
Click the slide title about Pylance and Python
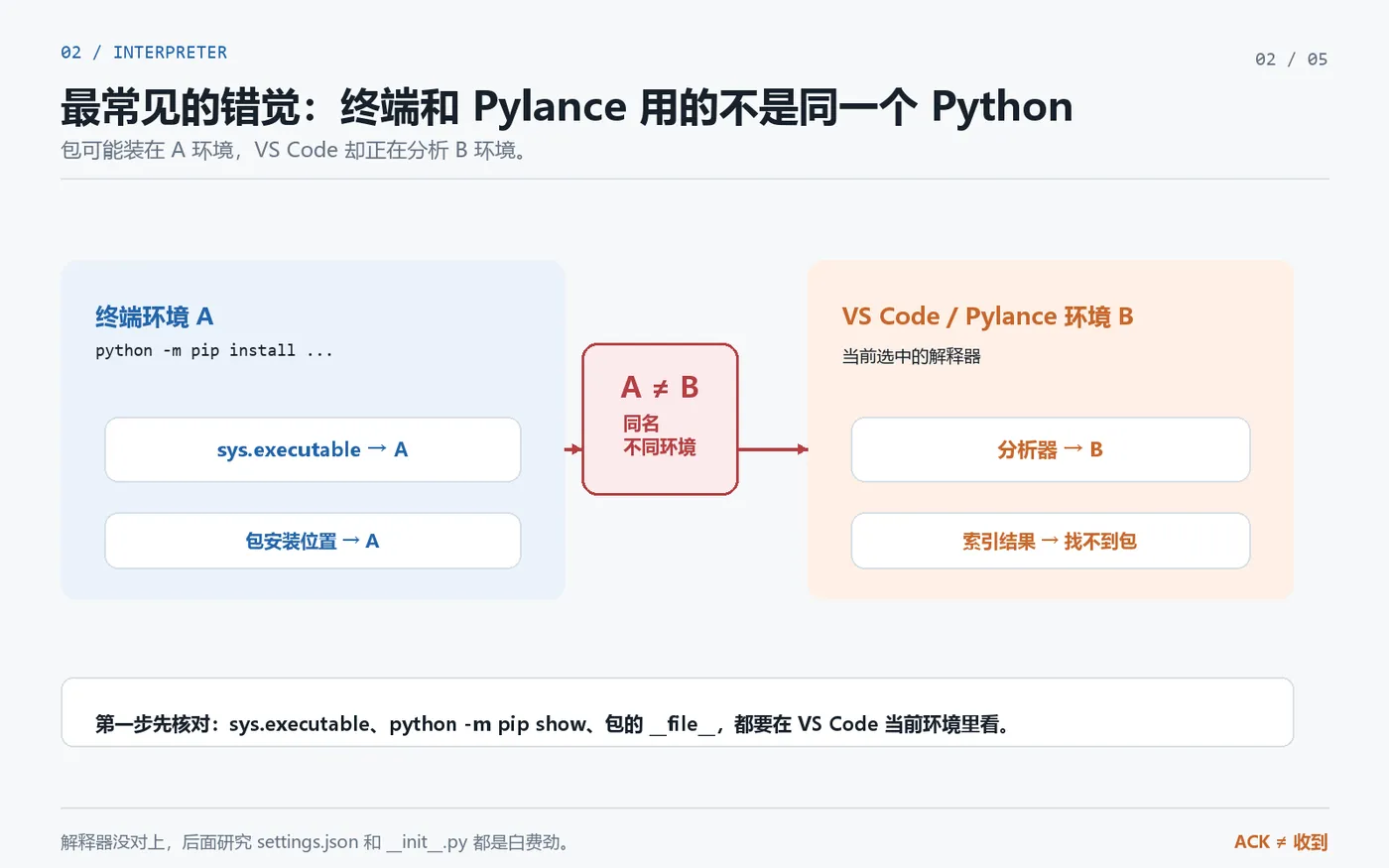pos(567,106)
